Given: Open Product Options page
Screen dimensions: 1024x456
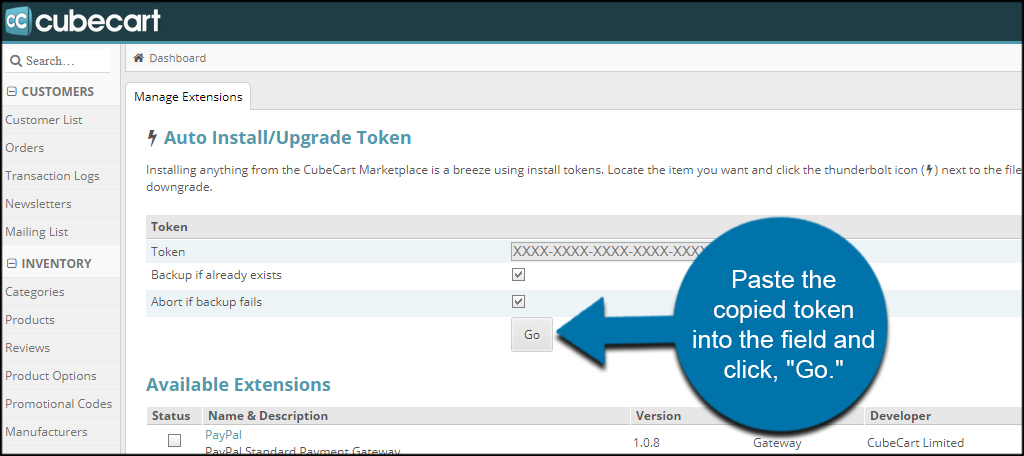Looking at the screenshot, I should 51,376.
